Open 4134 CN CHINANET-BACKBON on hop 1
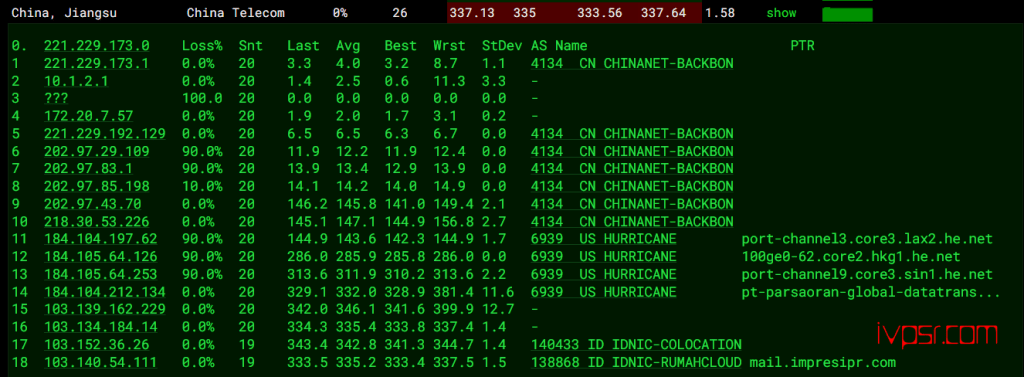 [x=632, y=63]
